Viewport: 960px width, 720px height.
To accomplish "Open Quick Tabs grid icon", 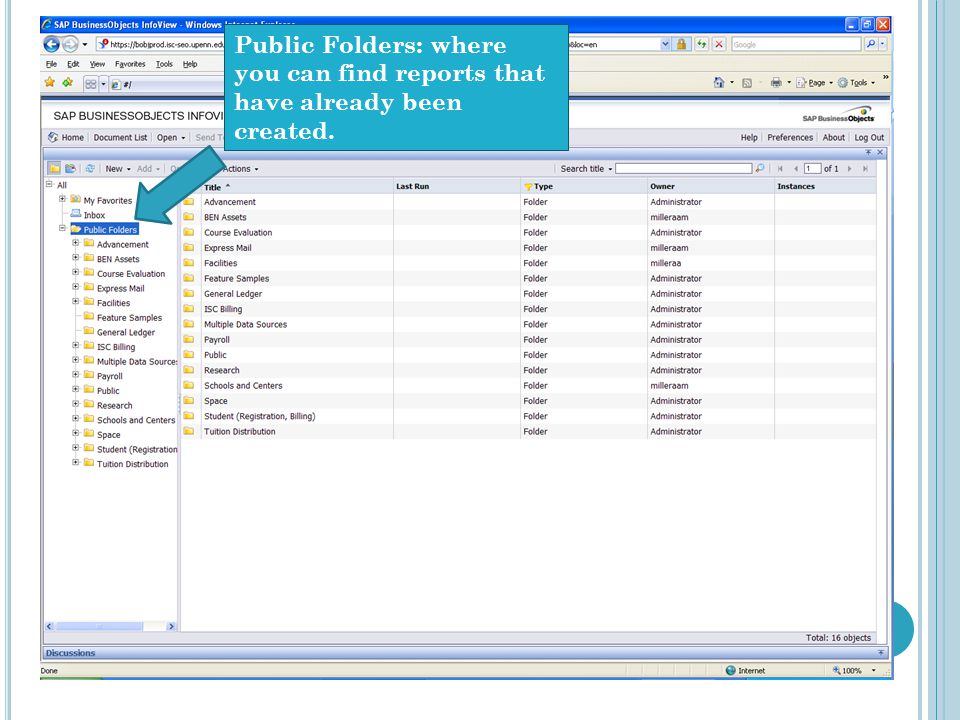I will pyautogui.click(x=91, y=84).
